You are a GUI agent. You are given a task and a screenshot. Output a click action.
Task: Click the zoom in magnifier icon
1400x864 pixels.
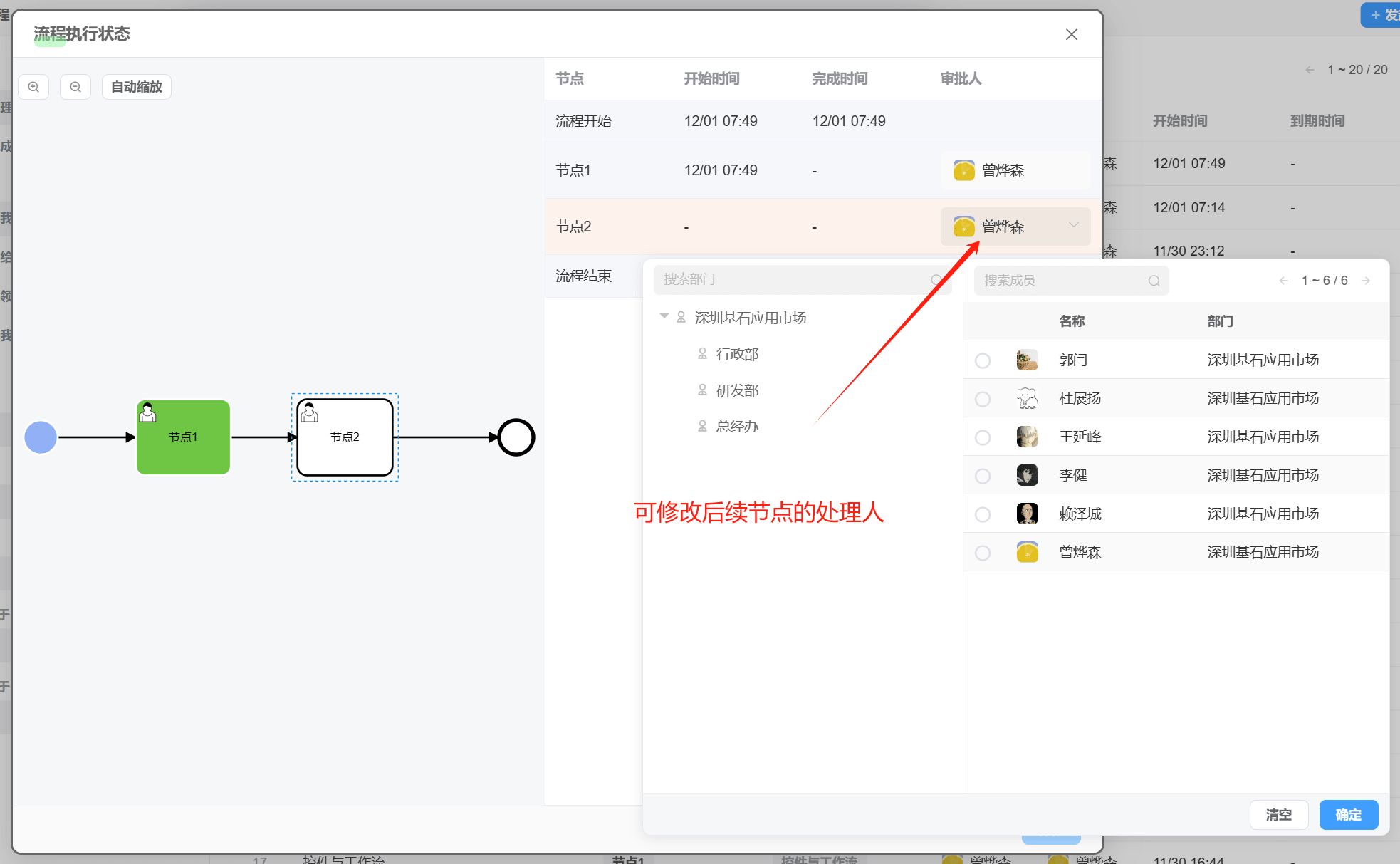(33, 87)
